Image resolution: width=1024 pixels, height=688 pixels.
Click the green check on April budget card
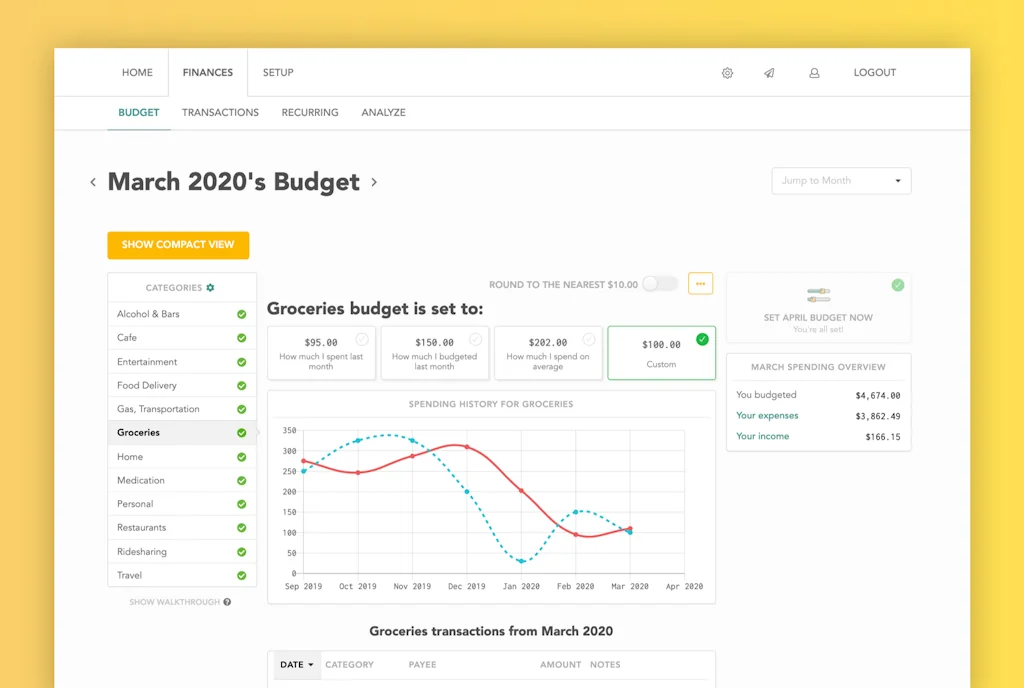[898, 285]
